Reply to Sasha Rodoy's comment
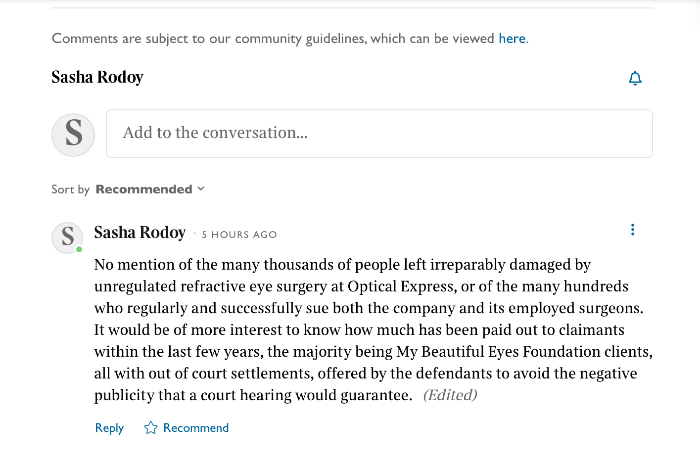The height and width of the screenshot is (460, 700). 109,428
